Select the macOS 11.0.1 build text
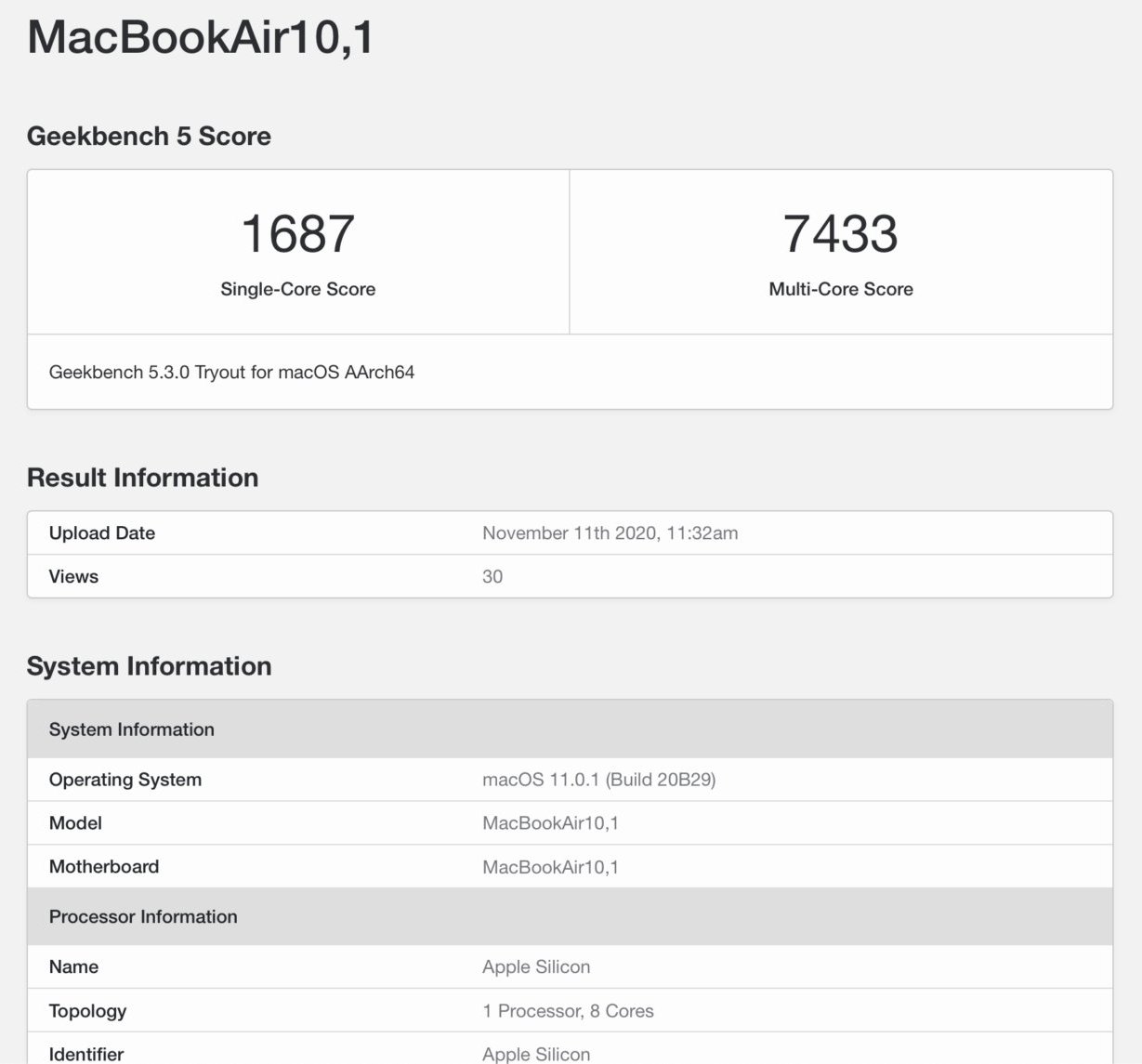The height and width of the screenshot is (1064, 1142). point(599,780)
